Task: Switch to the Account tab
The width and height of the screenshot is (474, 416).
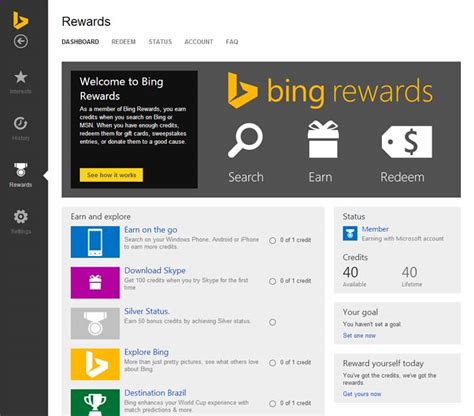Action: [x=199, y=42]
